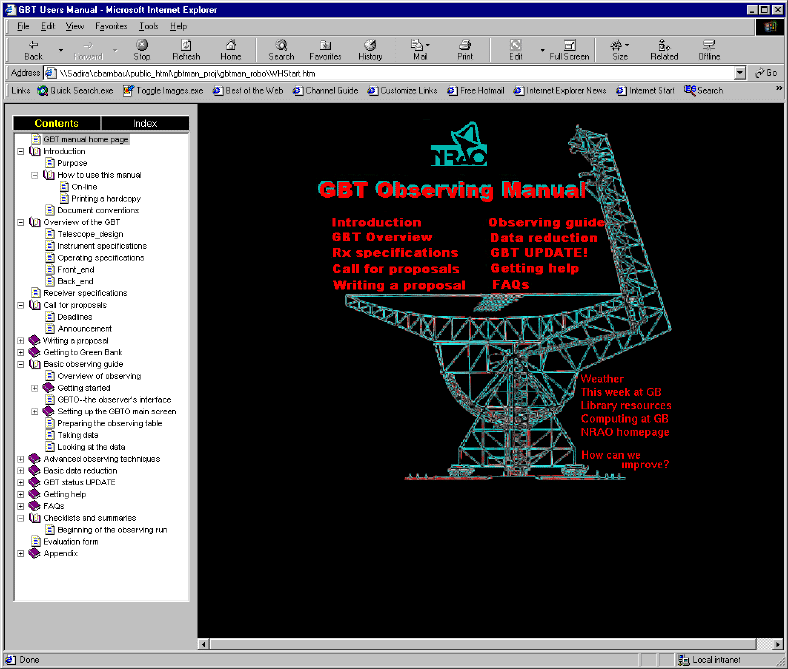Click the Stop toolbar icon

(x=142, y=49)
